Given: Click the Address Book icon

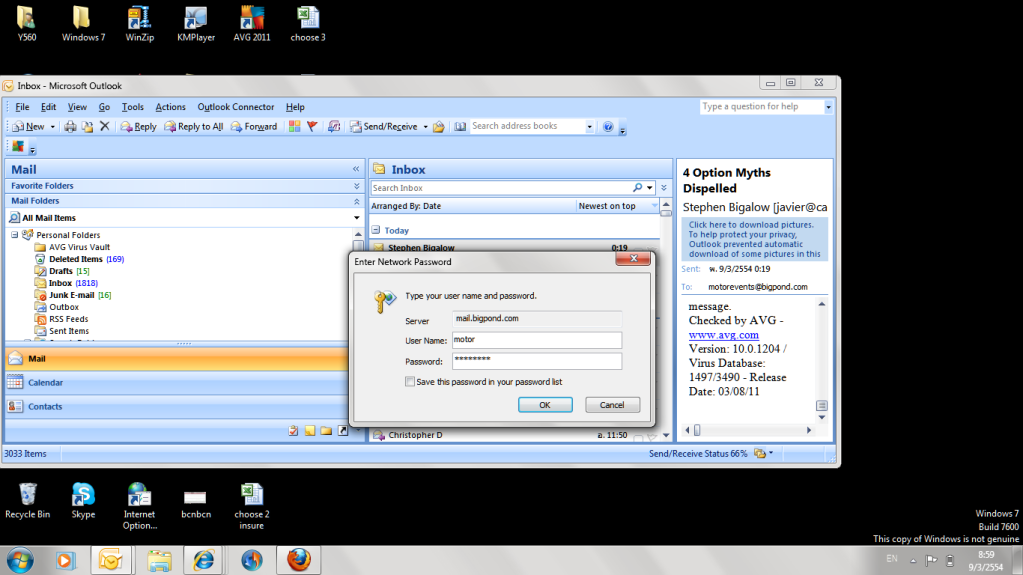Looking at the screenshot, I should [x=460, y=127].
